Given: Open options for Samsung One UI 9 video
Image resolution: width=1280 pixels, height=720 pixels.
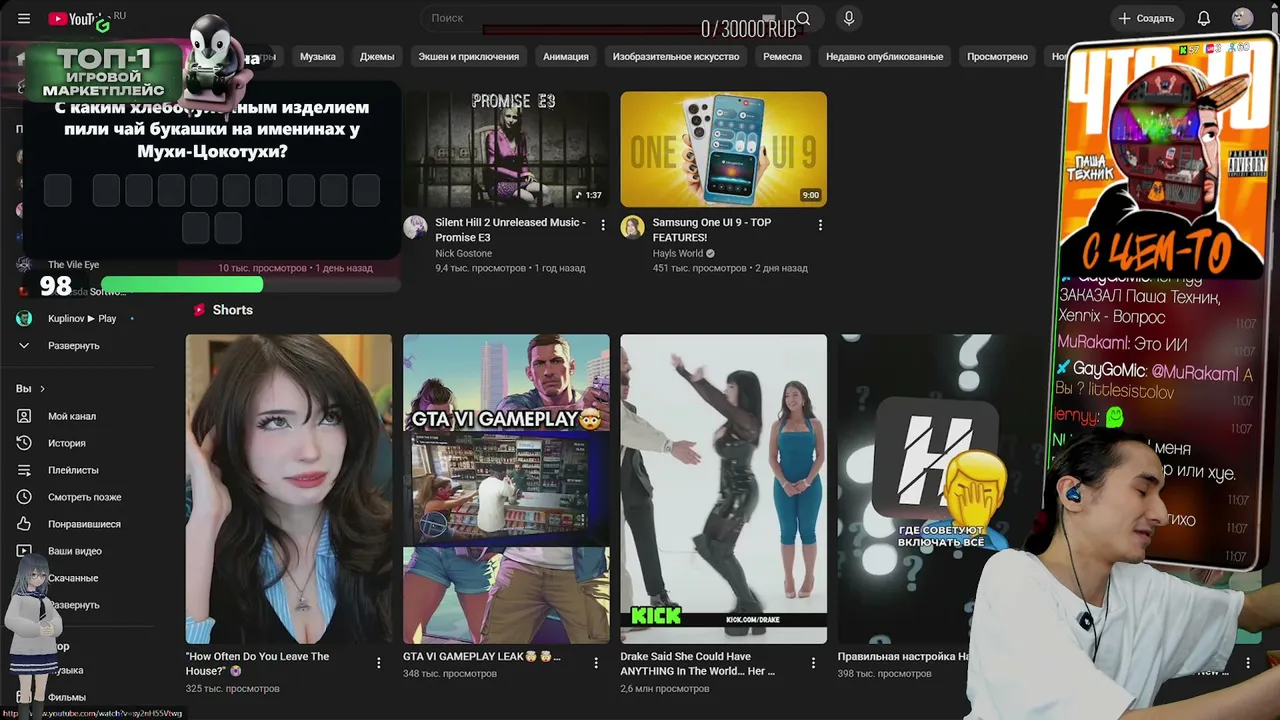Looking at the screenshot, I should pos(820,225).
